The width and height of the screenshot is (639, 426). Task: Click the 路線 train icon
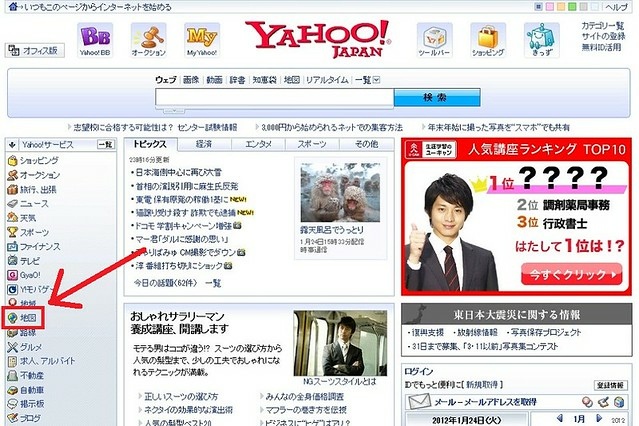(13, 333)
